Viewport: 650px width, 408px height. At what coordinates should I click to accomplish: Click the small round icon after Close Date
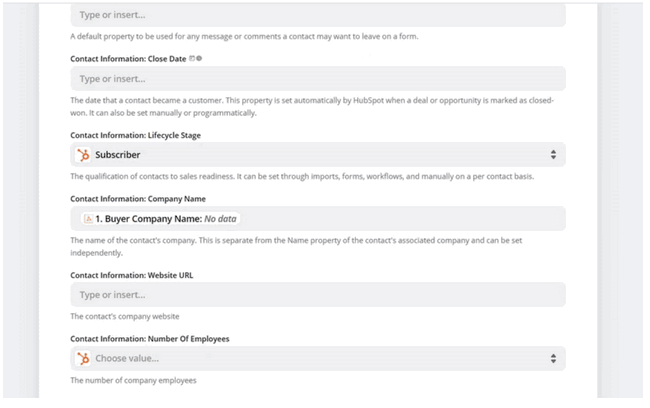click(199, 59)
